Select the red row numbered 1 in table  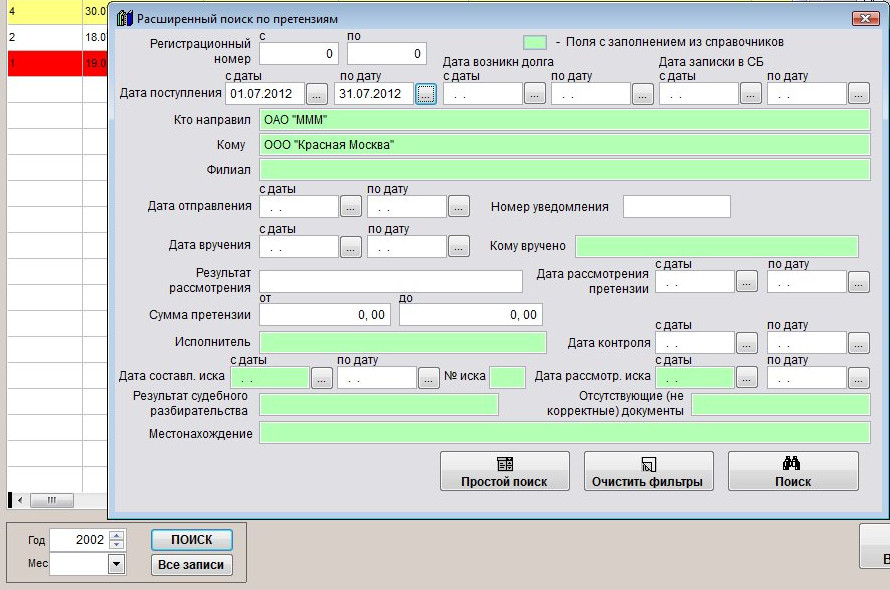(x=57, y=63)
